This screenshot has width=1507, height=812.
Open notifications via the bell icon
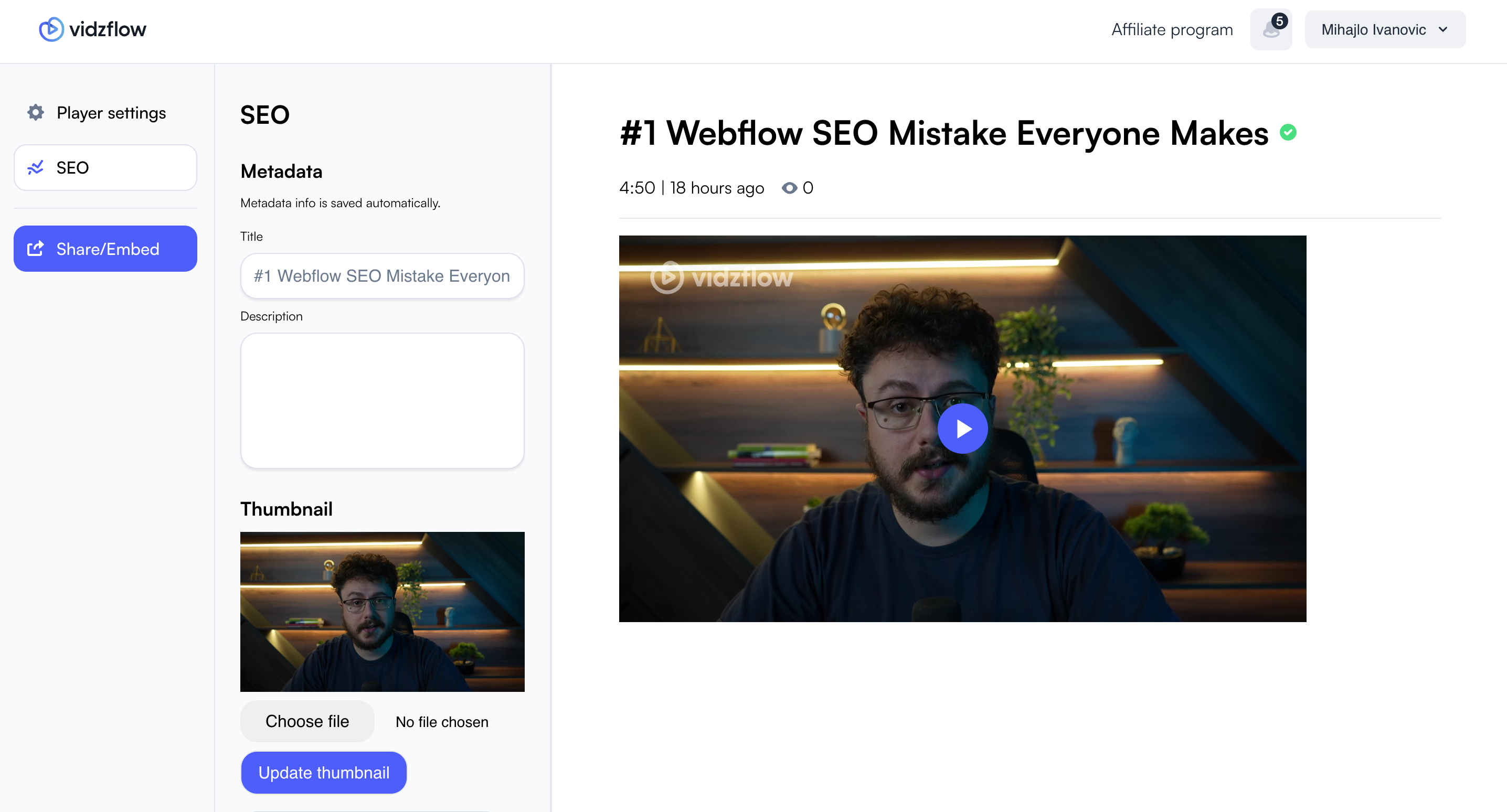[x=1271, y=30]
